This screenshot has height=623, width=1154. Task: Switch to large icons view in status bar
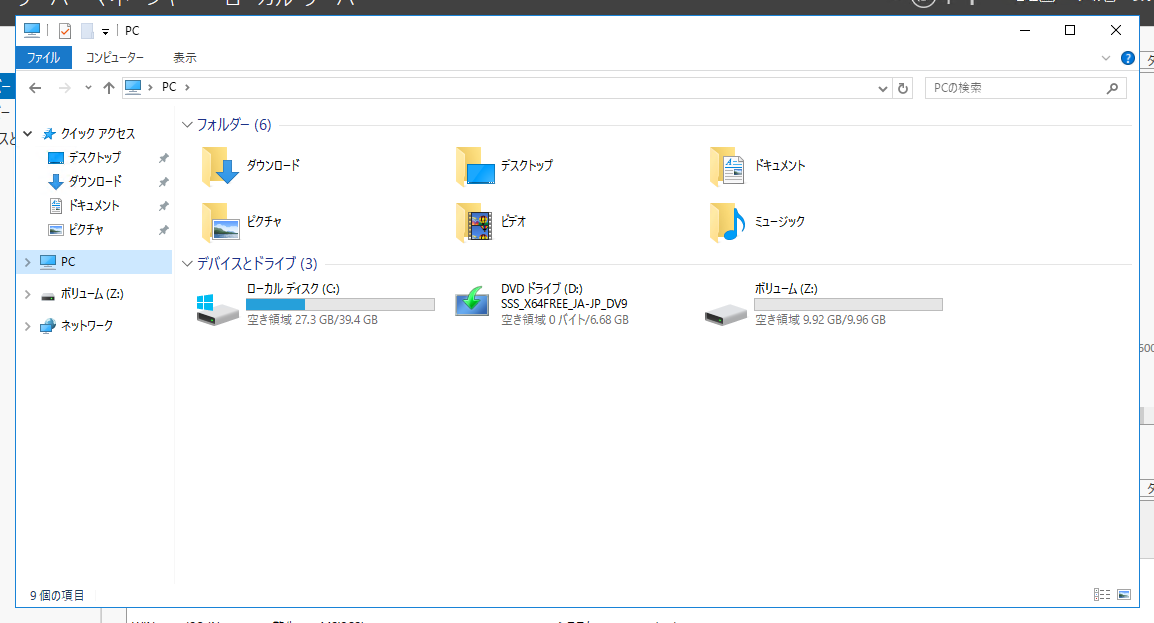click(1124, 594)
